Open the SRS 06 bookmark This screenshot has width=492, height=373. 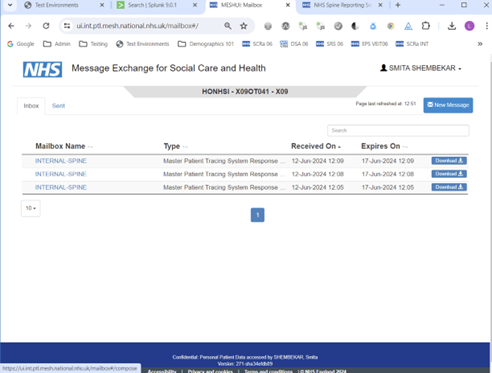(329, 44)
